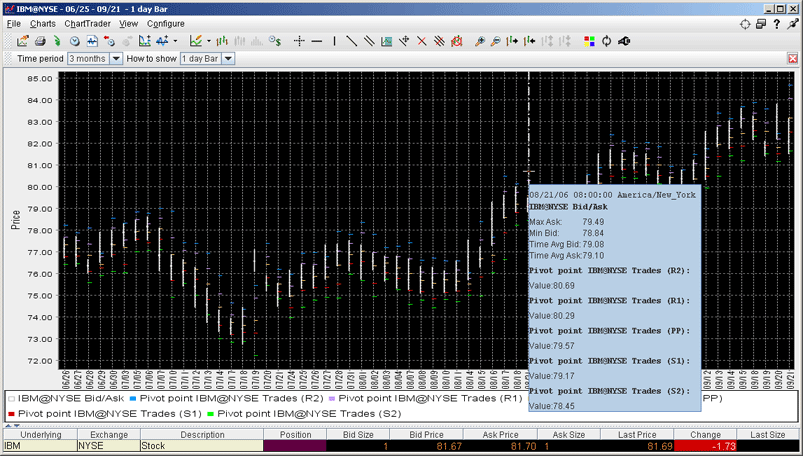Close parameter bar with red X button

pos(793,58)
